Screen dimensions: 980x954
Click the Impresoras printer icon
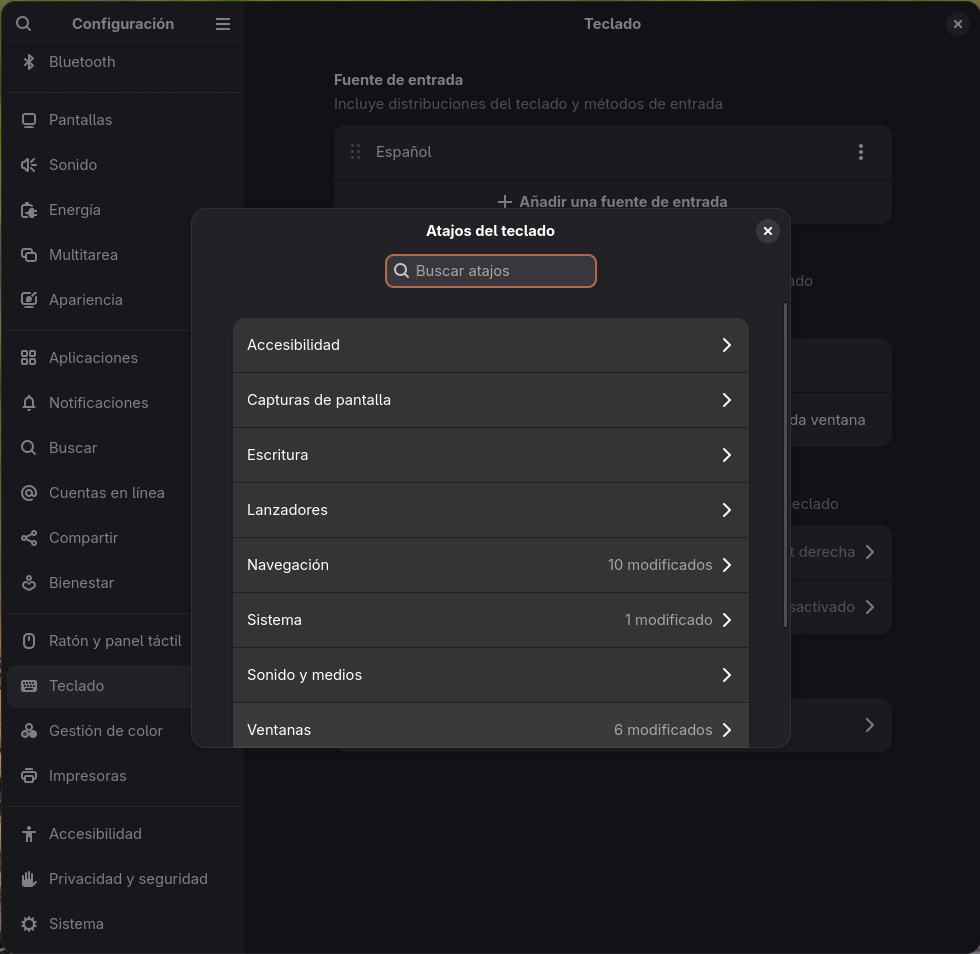29,776
